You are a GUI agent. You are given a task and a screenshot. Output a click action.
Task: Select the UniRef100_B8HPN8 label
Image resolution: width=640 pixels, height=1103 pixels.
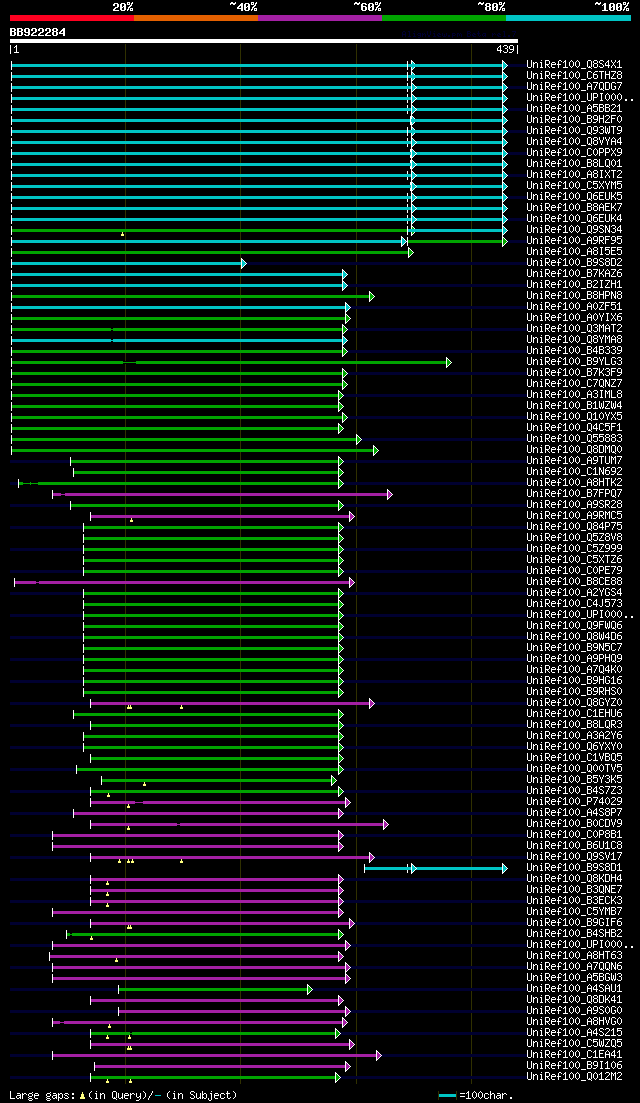574,295
